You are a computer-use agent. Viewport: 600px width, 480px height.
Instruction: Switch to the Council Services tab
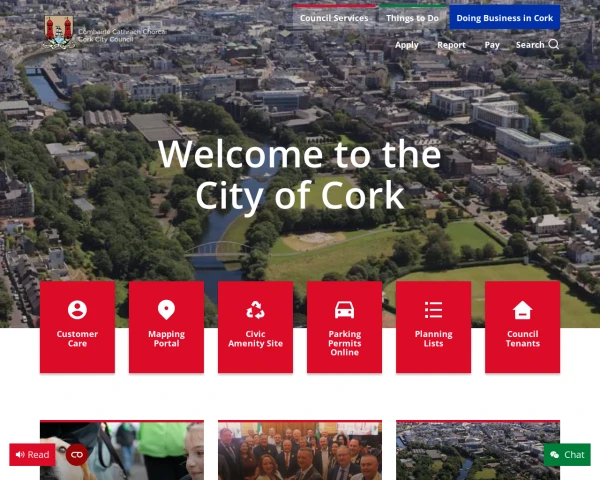[x=334, y=18]
